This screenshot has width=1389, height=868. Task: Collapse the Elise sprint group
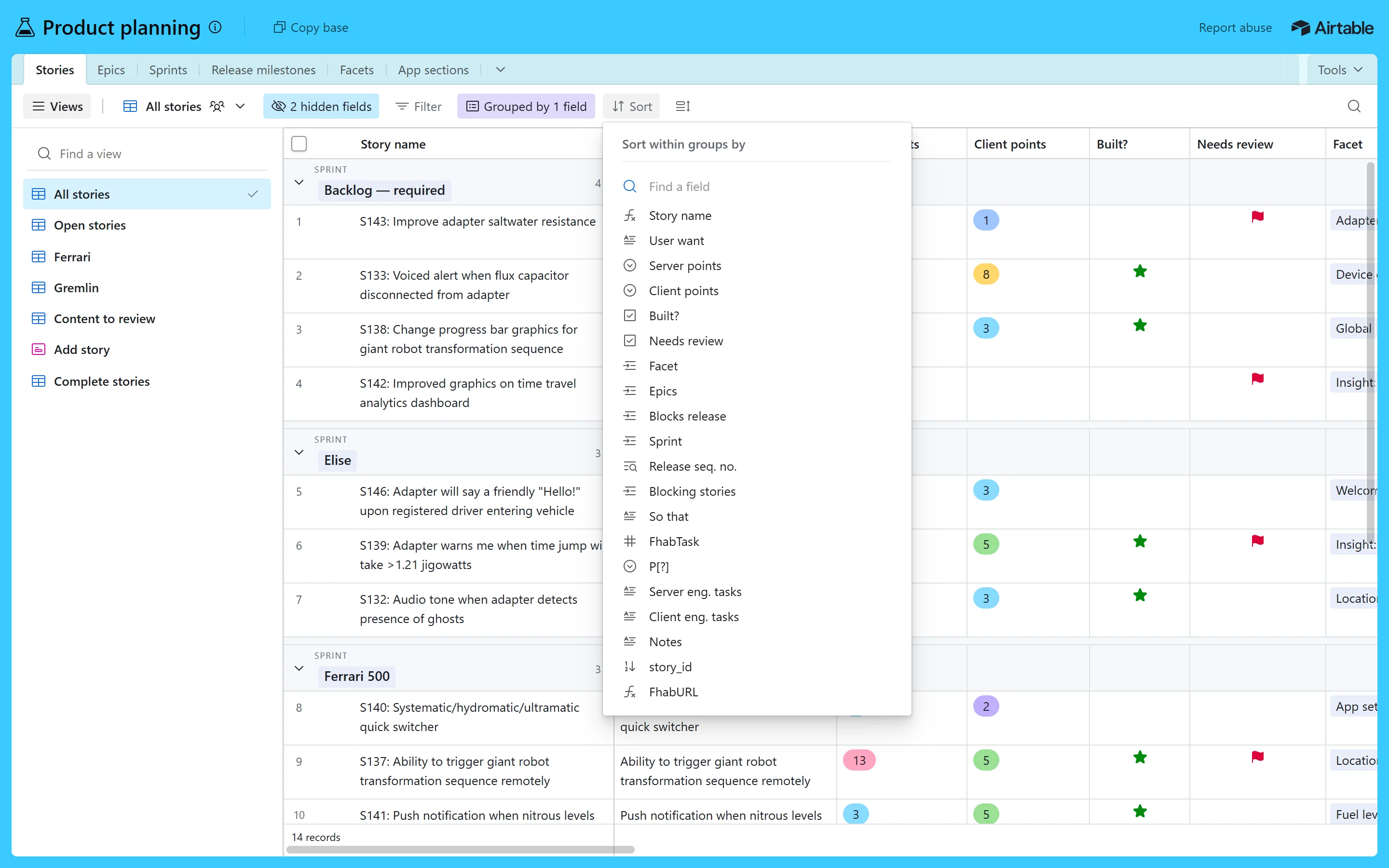click(x=299, y=452)
